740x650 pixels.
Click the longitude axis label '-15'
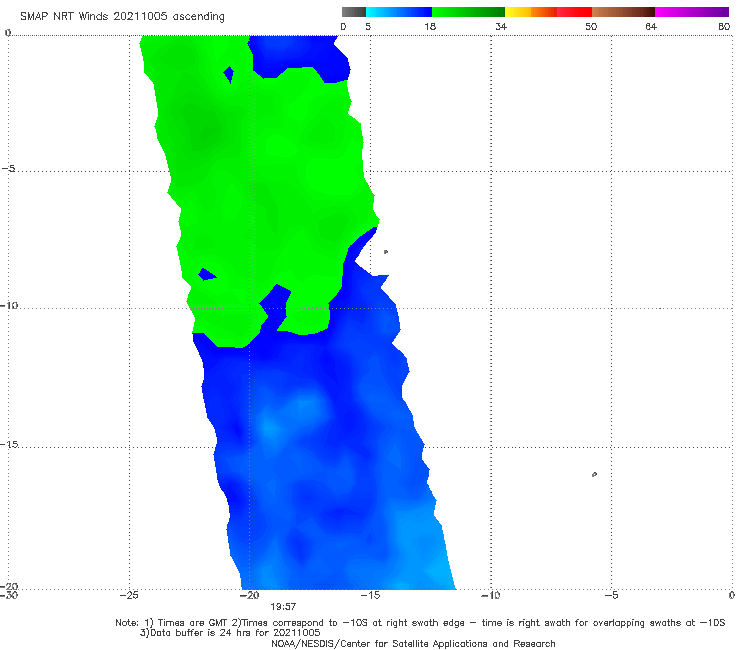point(370,595)
